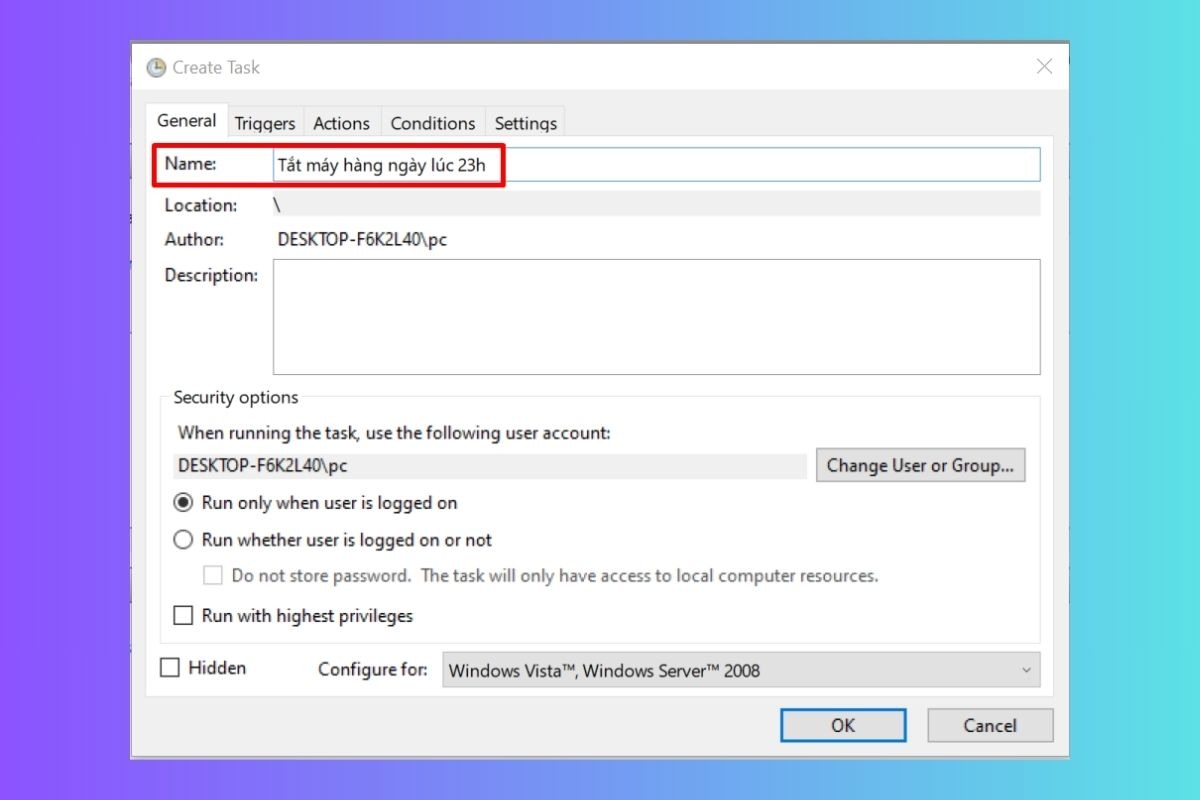
Task: Click the Change User or Group button
Action: [920, 465]
